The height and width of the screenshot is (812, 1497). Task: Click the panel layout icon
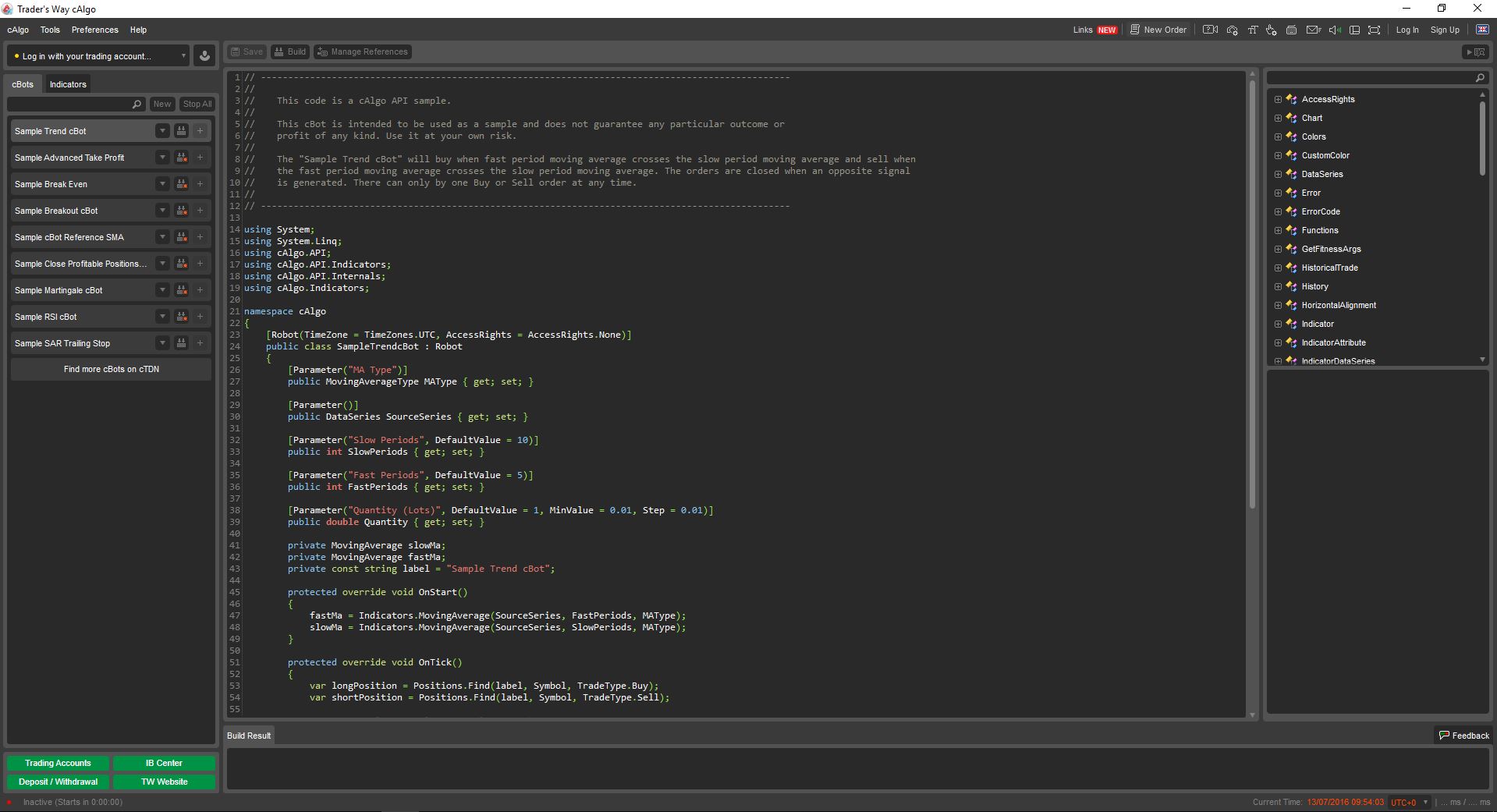click(x=1355, y=30)
